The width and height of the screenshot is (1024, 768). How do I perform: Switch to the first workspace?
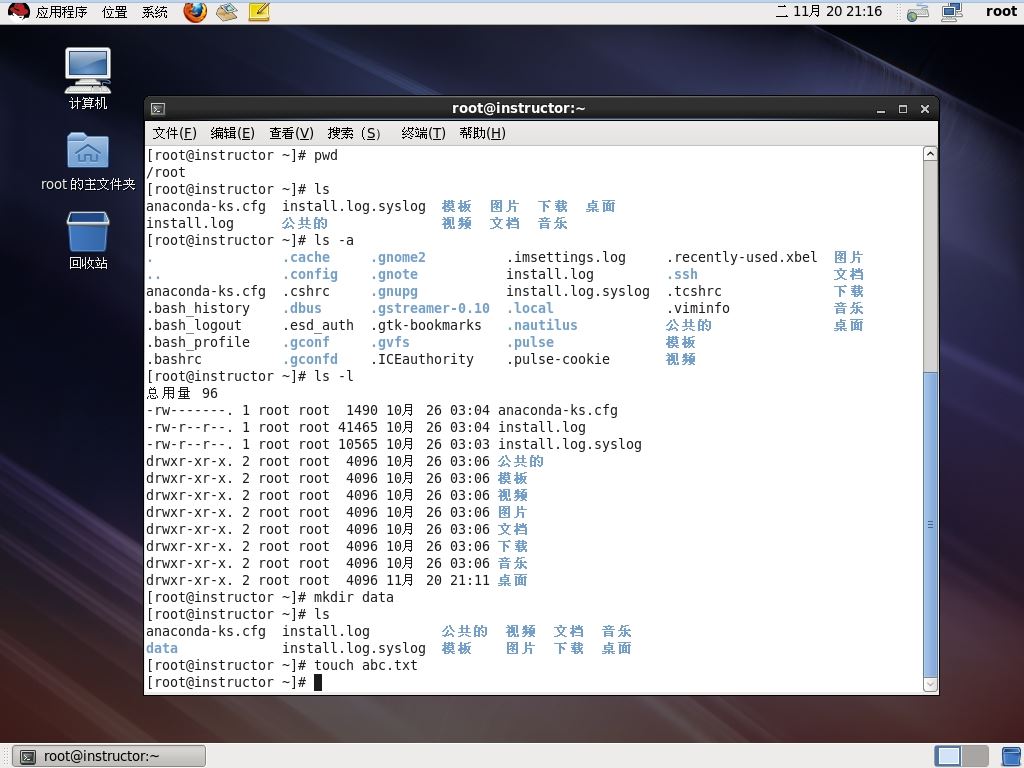[948, 756]
